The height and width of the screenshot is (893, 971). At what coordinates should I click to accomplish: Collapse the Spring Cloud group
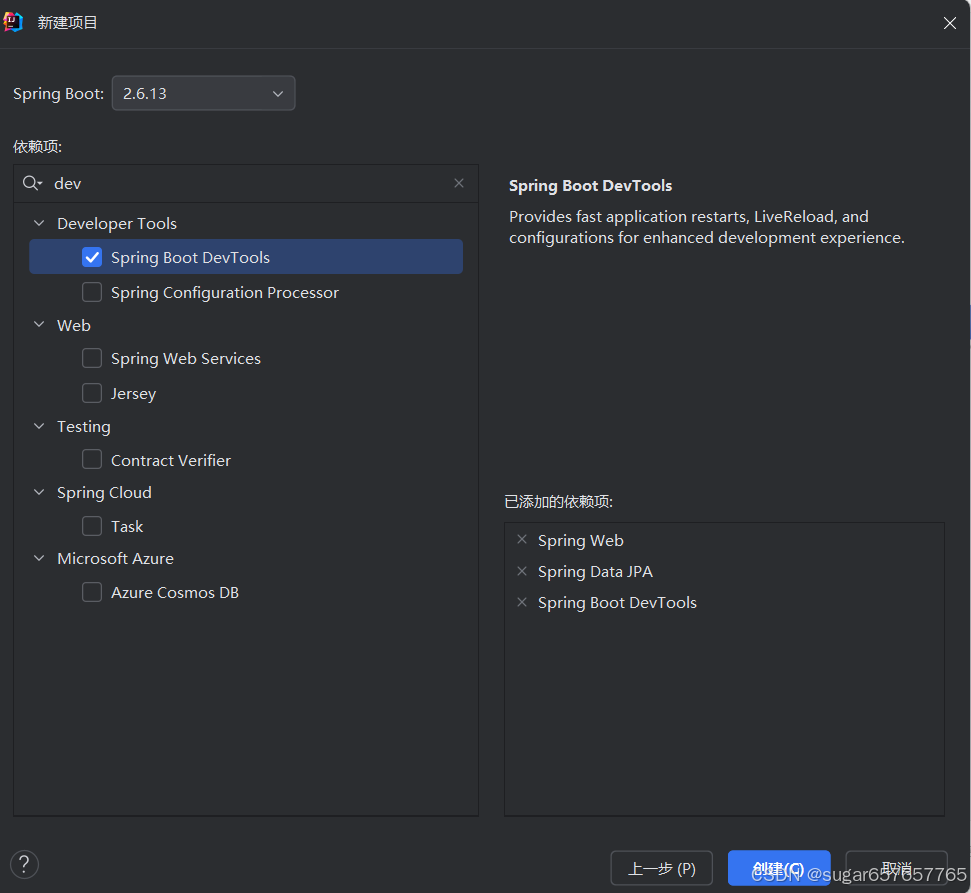click(39, 492)
